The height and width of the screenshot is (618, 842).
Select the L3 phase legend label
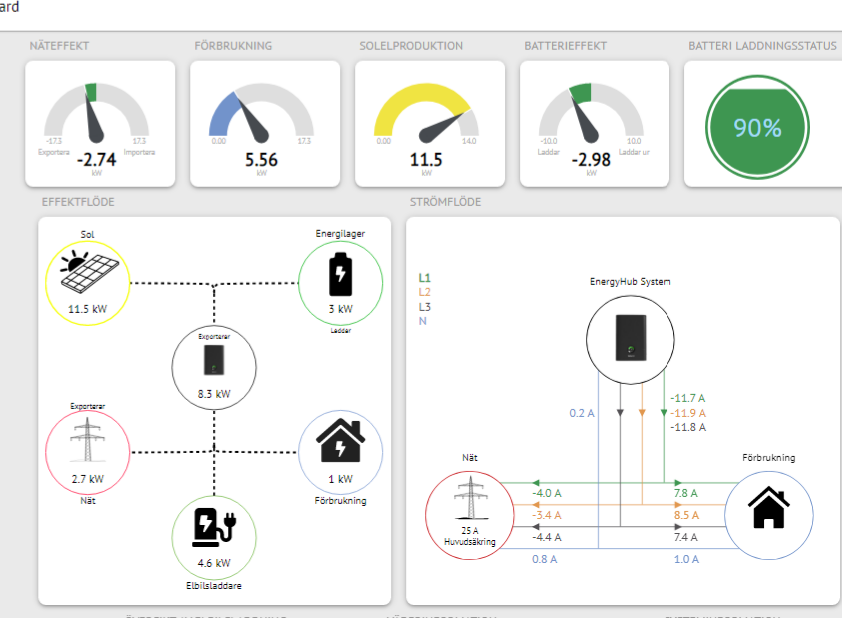click(x=425, y=306)
